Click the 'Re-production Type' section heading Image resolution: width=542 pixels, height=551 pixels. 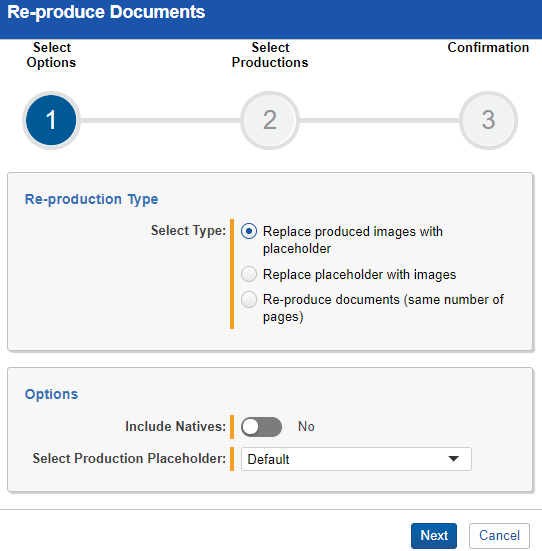[x=91, y=199]
